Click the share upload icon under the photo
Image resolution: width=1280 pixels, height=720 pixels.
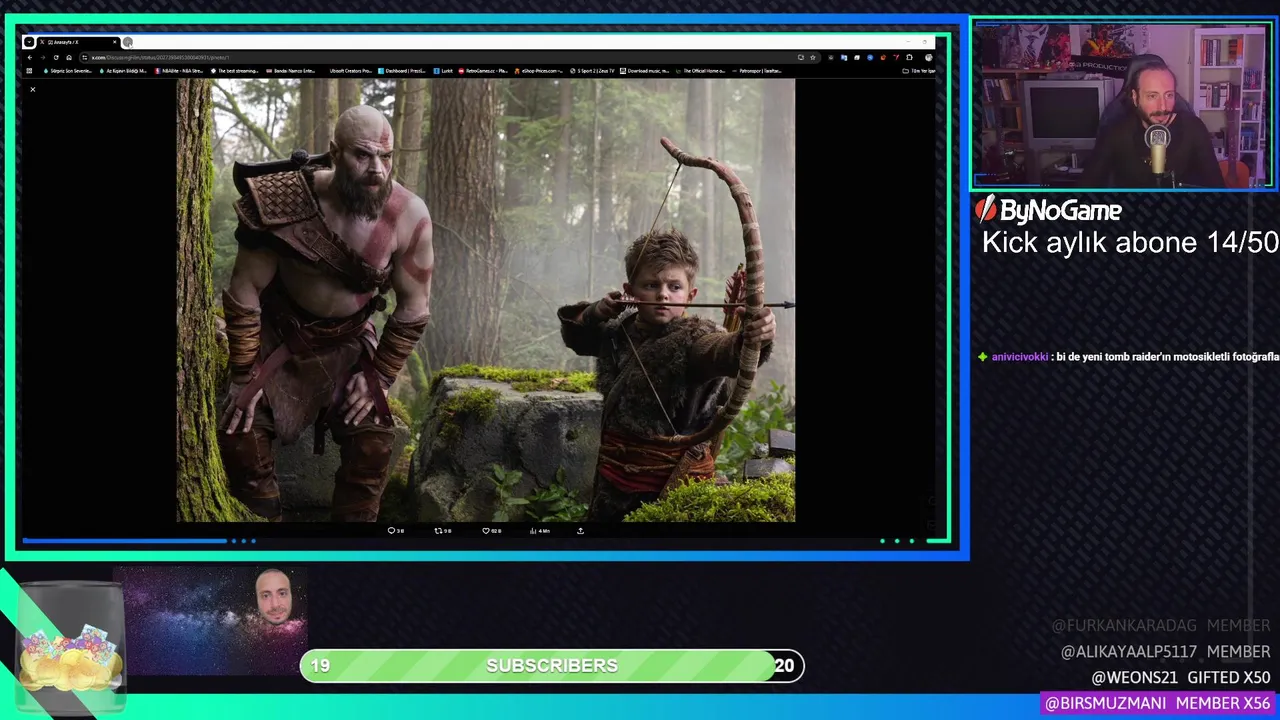tap(580, 531)
